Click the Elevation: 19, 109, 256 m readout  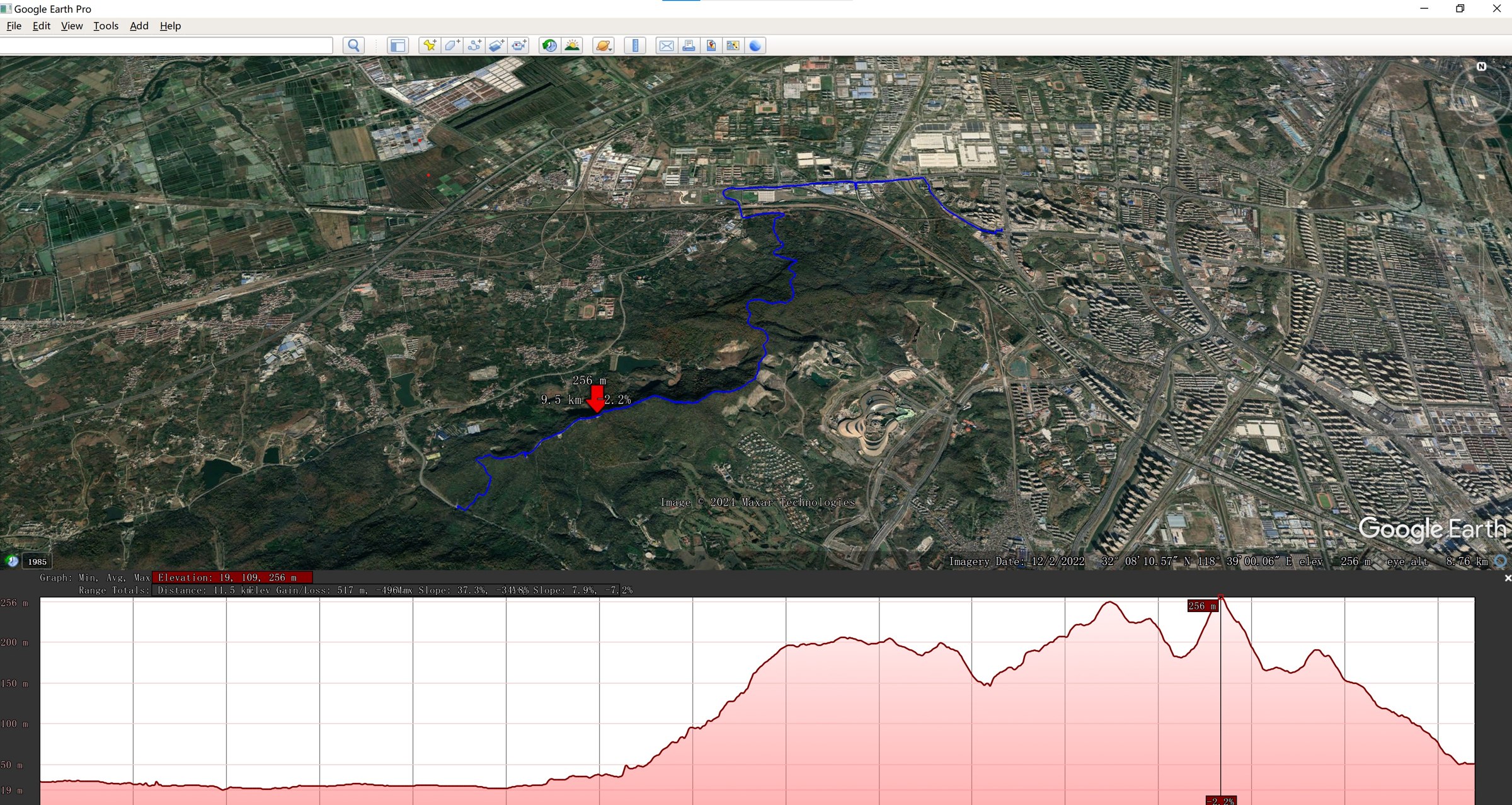coord(232,577)
